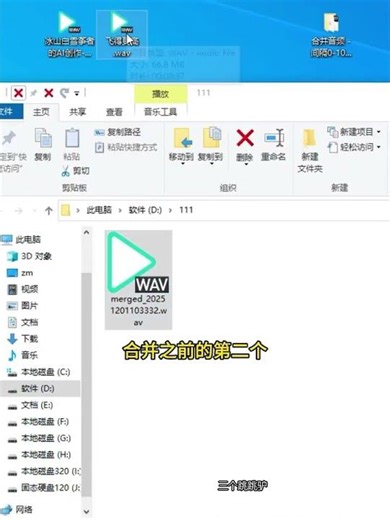Go up one folder level
Screen dimensions: 390x520
49,211
